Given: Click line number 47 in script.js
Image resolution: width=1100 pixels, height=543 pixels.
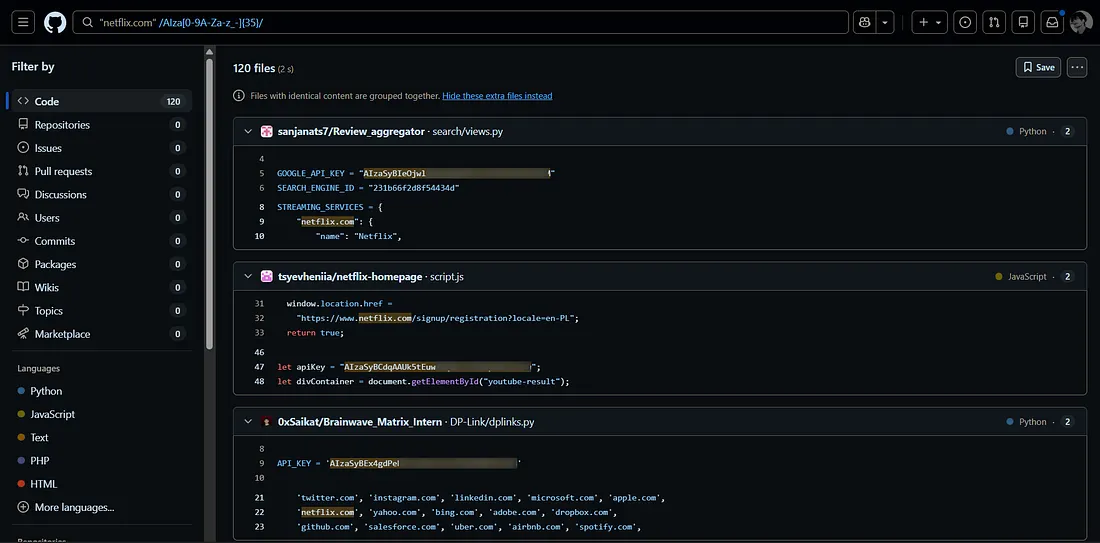Looking at the screenshot, I should (260, 367).
